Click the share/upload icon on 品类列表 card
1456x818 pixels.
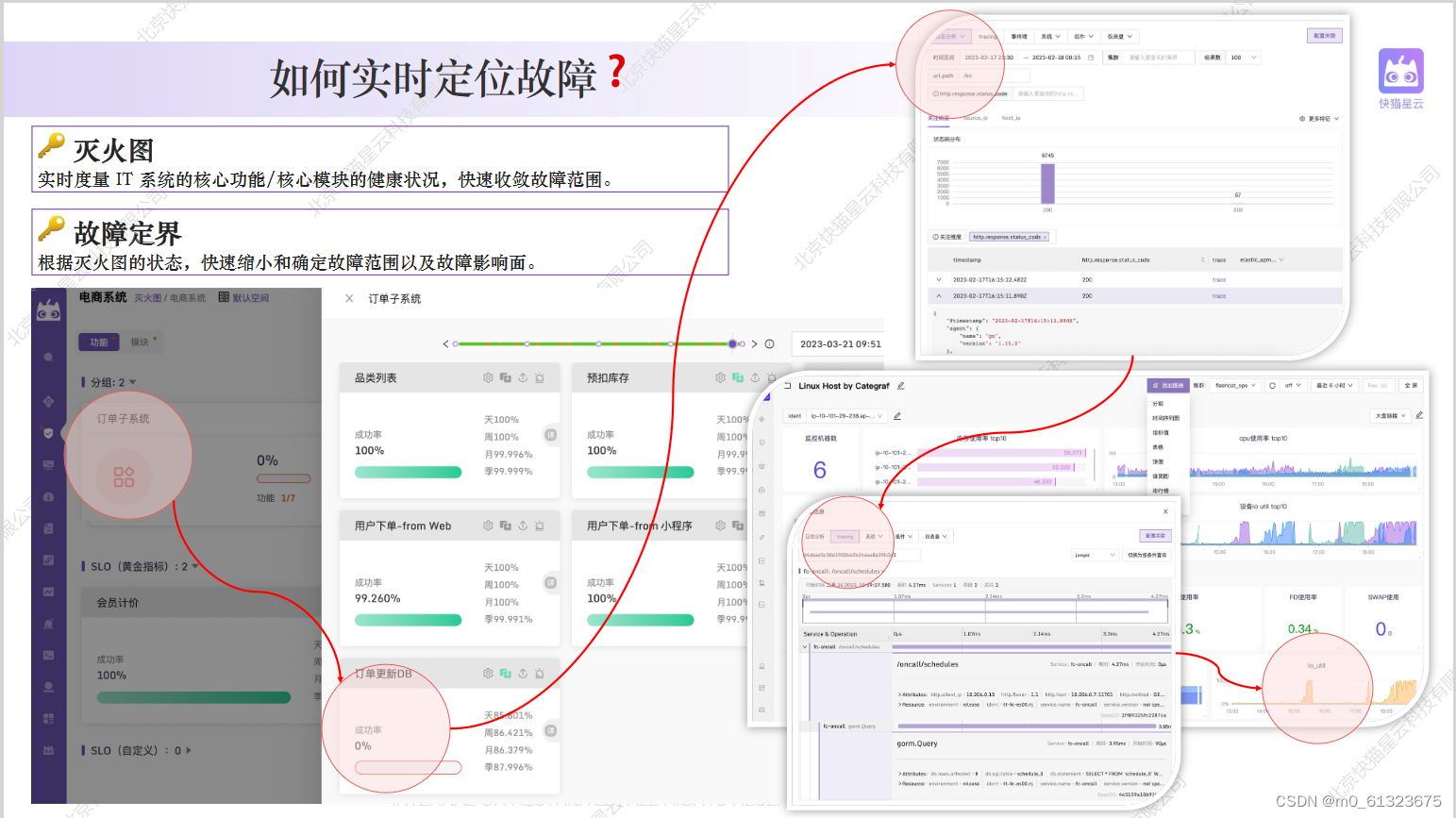pos(523,377)
